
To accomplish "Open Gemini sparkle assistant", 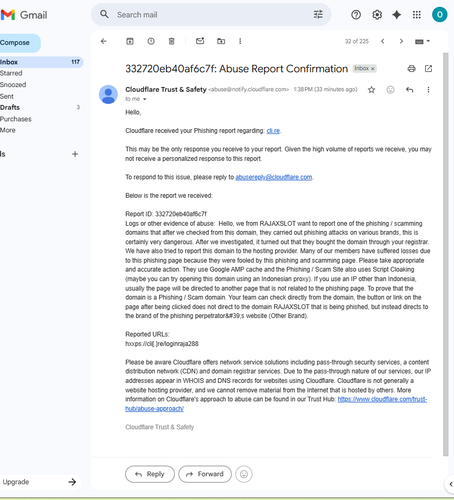I will coord(397,15).
